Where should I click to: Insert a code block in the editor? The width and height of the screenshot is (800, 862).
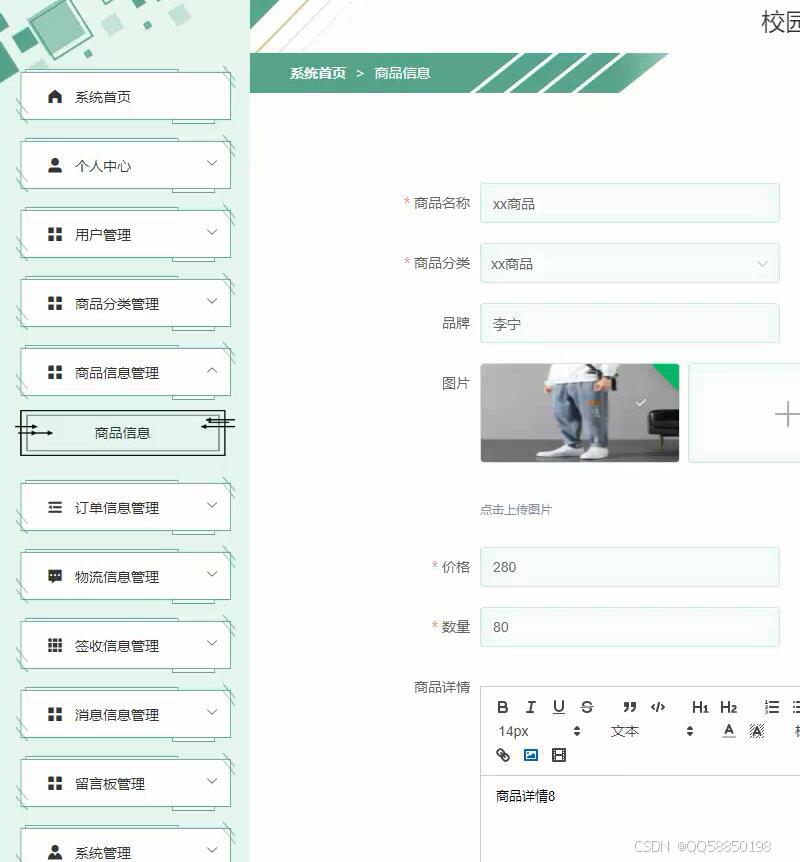pos(658,707)
